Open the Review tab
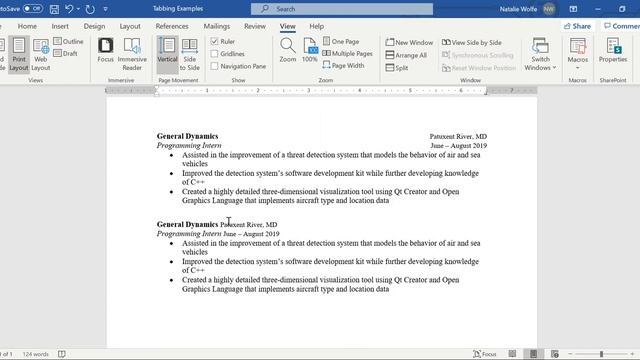 255,26
